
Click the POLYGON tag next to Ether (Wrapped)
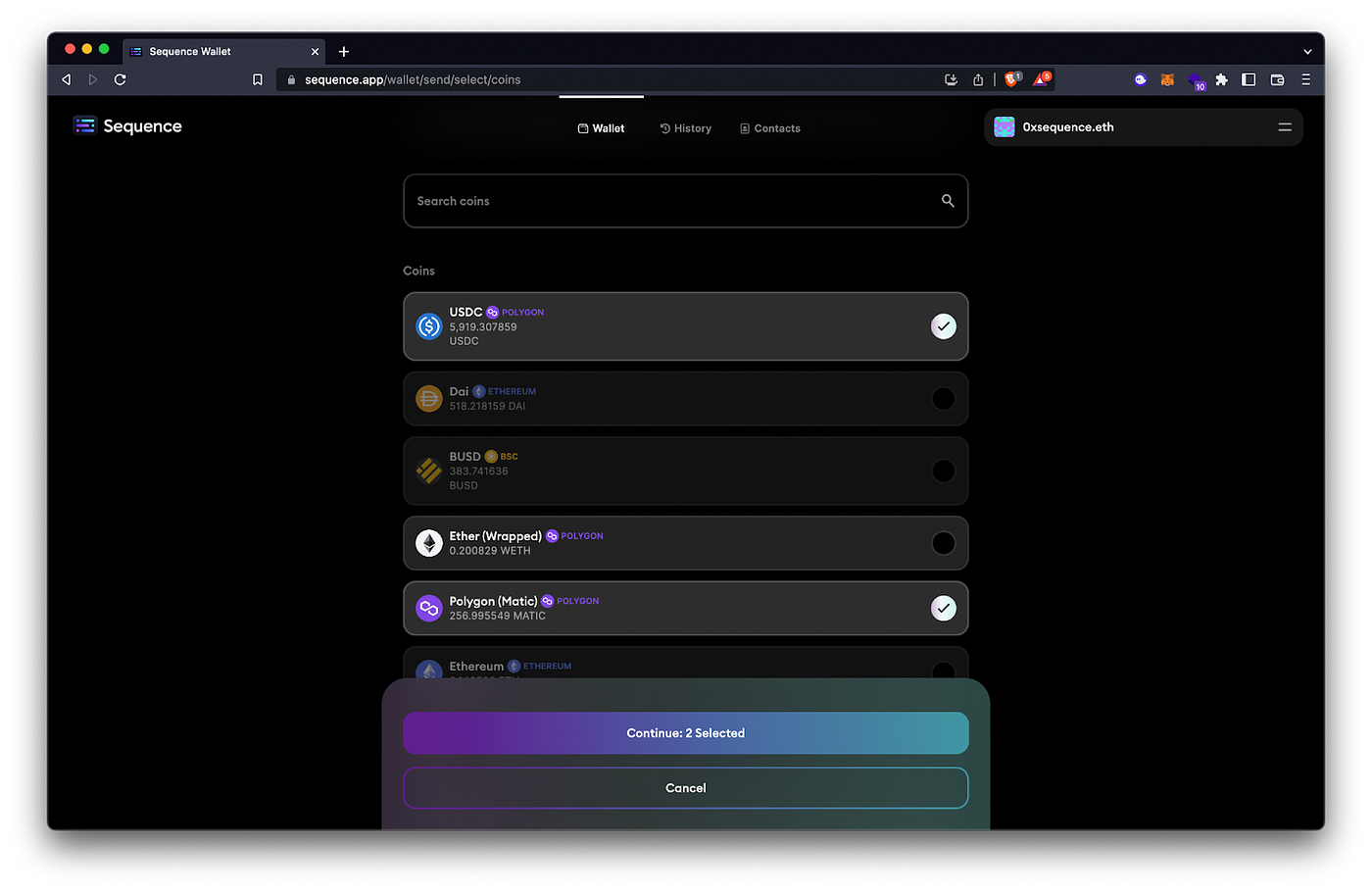pyautogui.click(x=574, y=536)
